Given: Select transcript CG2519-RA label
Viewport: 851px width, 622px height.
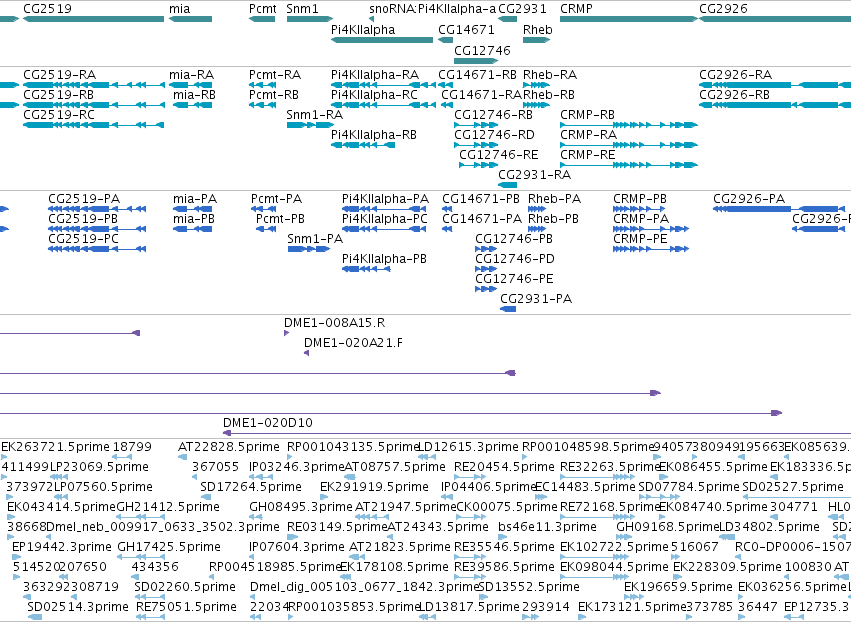Looking at the screenshot, I should tap(60, 74).
